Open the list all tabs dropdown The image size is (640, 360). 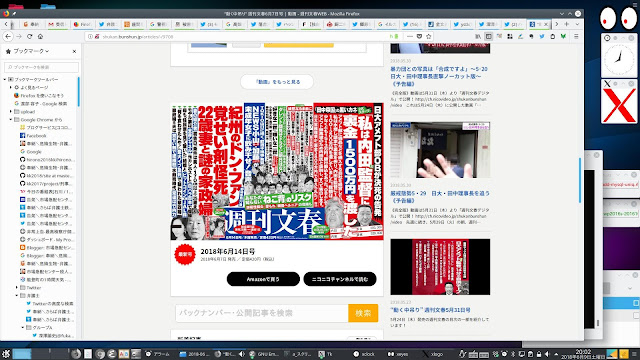[x=577, y=24]
